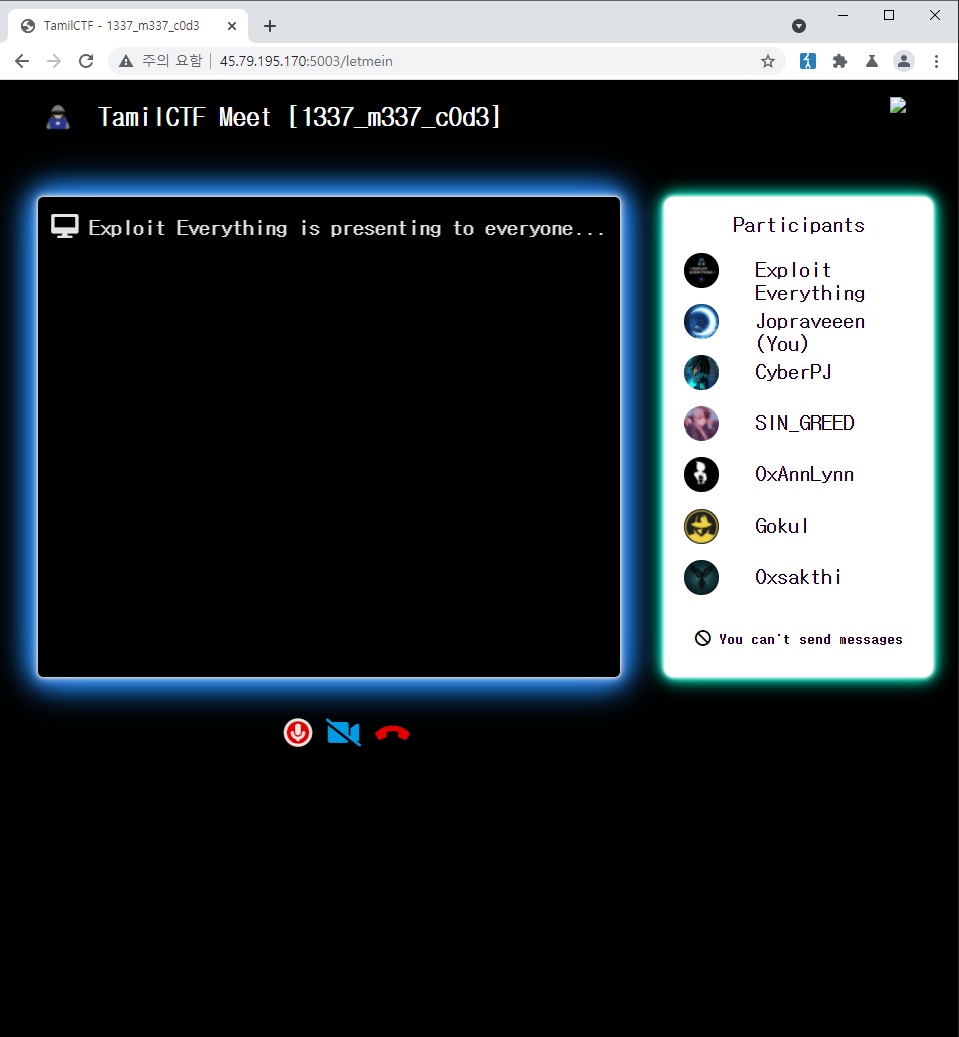The height and width of the screenshot is (1037, 959).
Task: Click the monitor presenting icon
Action: click(65, 226)
